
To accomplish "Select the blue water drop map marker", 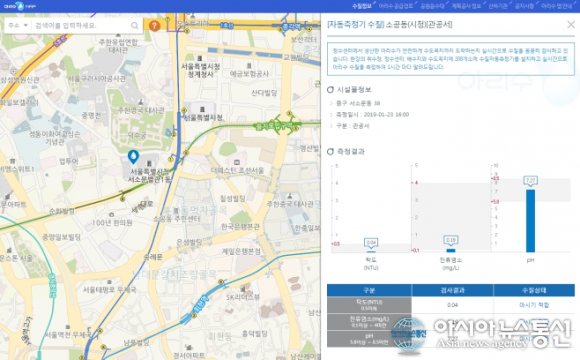I will 133,157.
